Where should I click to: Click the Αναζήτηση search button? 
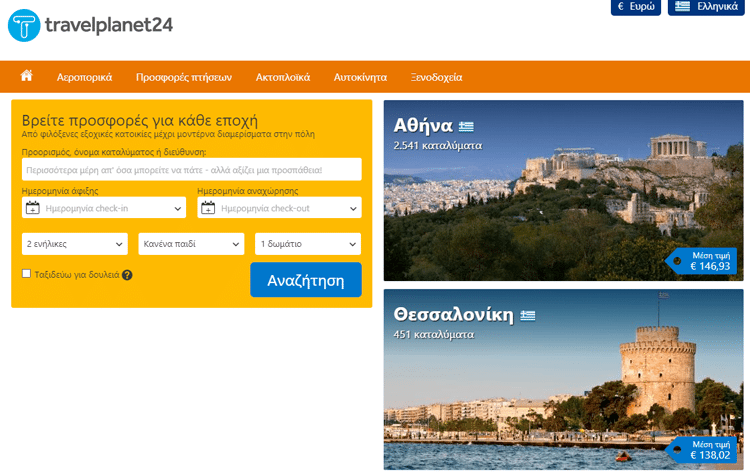(306, 280)
